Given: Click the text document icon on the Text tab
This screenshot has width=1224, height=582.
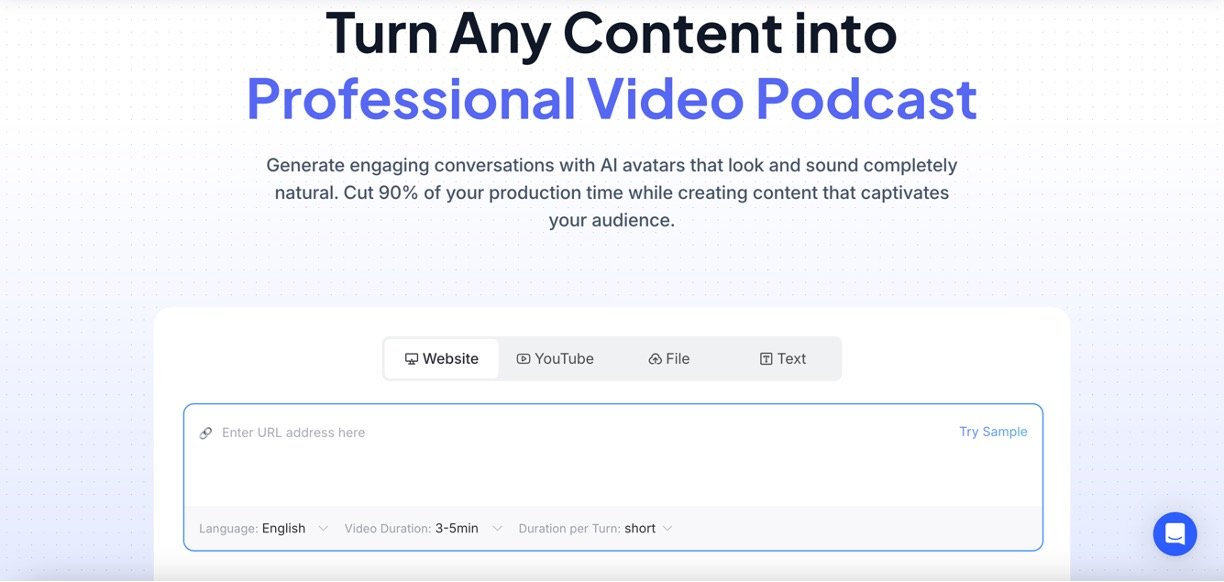Looking at the screenshot, I should pyautogui.click(x=765, y=358).
